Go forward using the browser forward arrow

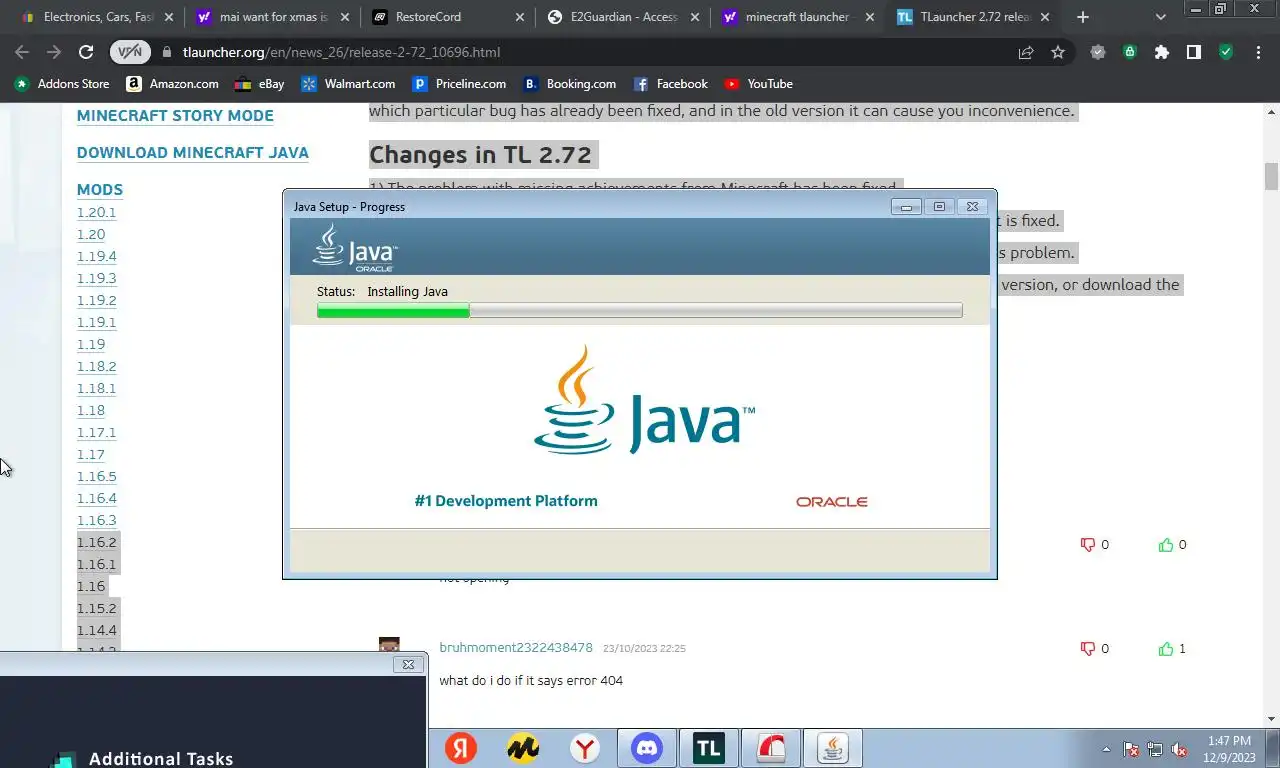(54, 52)
